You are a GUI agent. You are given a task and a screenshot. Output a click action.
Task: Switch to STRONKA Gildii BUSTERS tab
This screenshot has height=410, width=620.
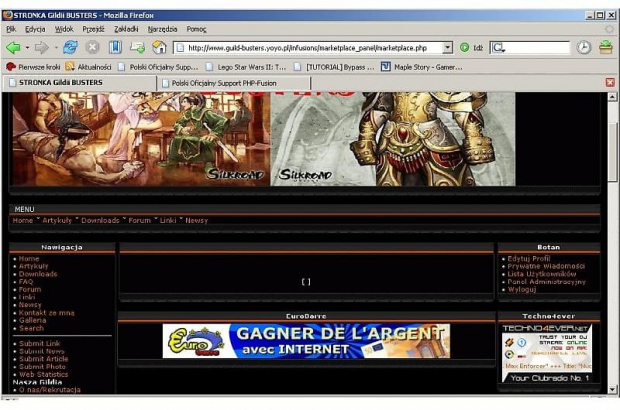(x=79, y=83)
